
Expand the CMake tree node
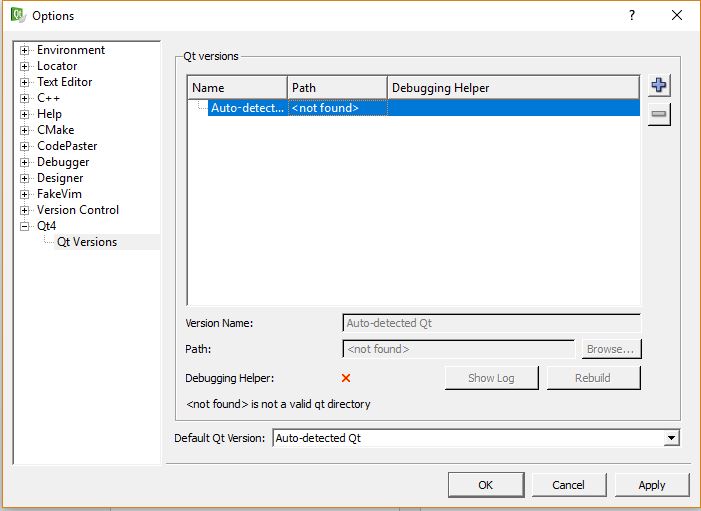[x=25, y=131]
